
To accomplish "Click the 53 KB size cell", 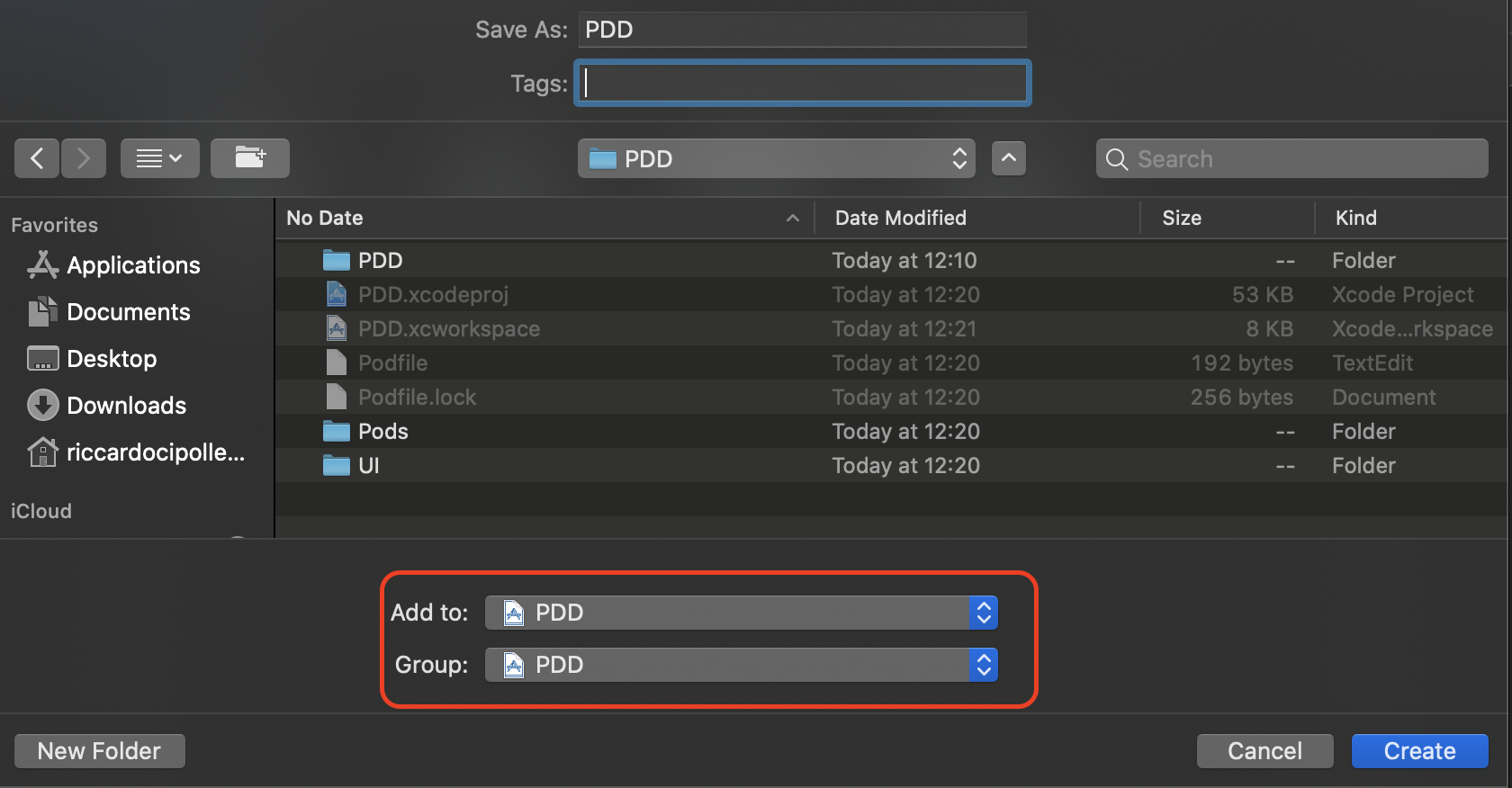I will (1262, 294).
